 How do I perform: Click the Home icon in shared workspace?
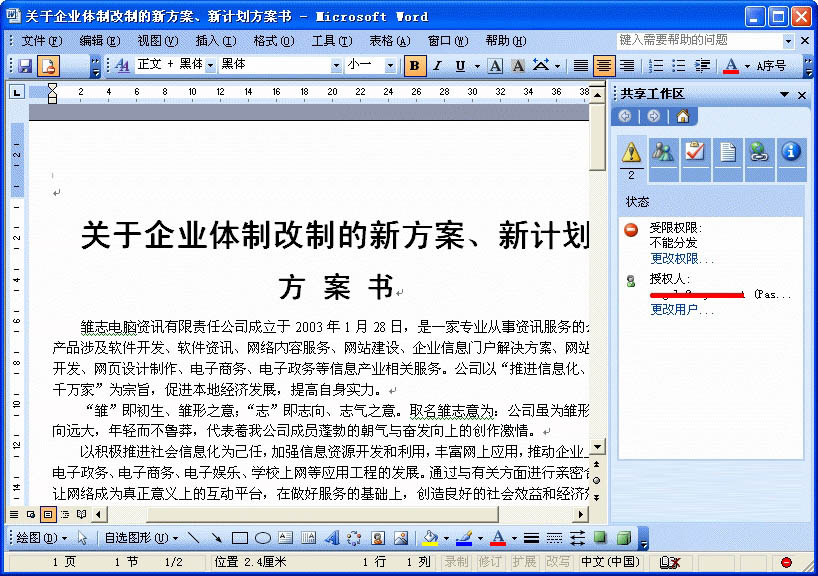[x=682, y=117]
